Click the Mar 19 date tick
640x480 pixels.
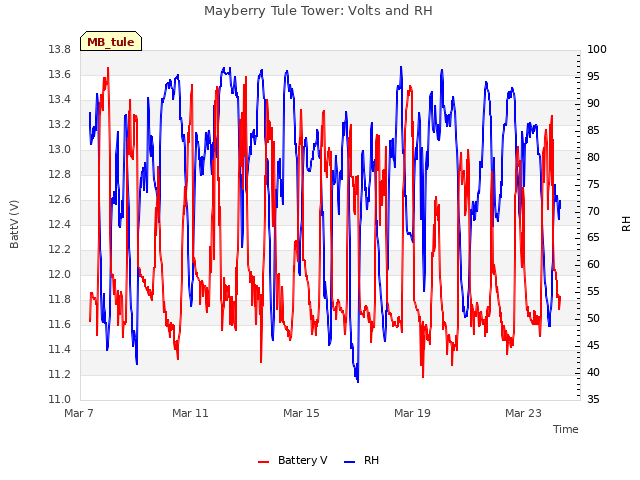point(412,413)
